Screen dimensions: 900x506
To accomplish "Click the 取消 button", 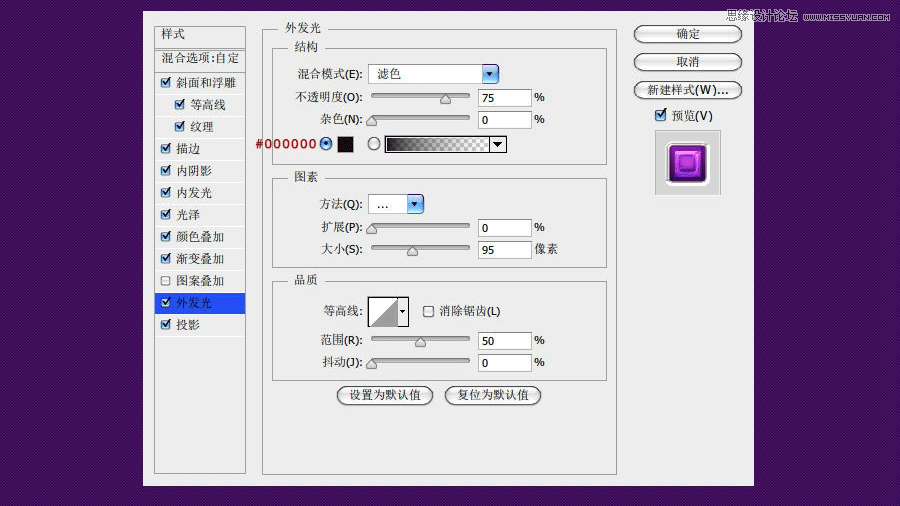I will tap(688, 61).
